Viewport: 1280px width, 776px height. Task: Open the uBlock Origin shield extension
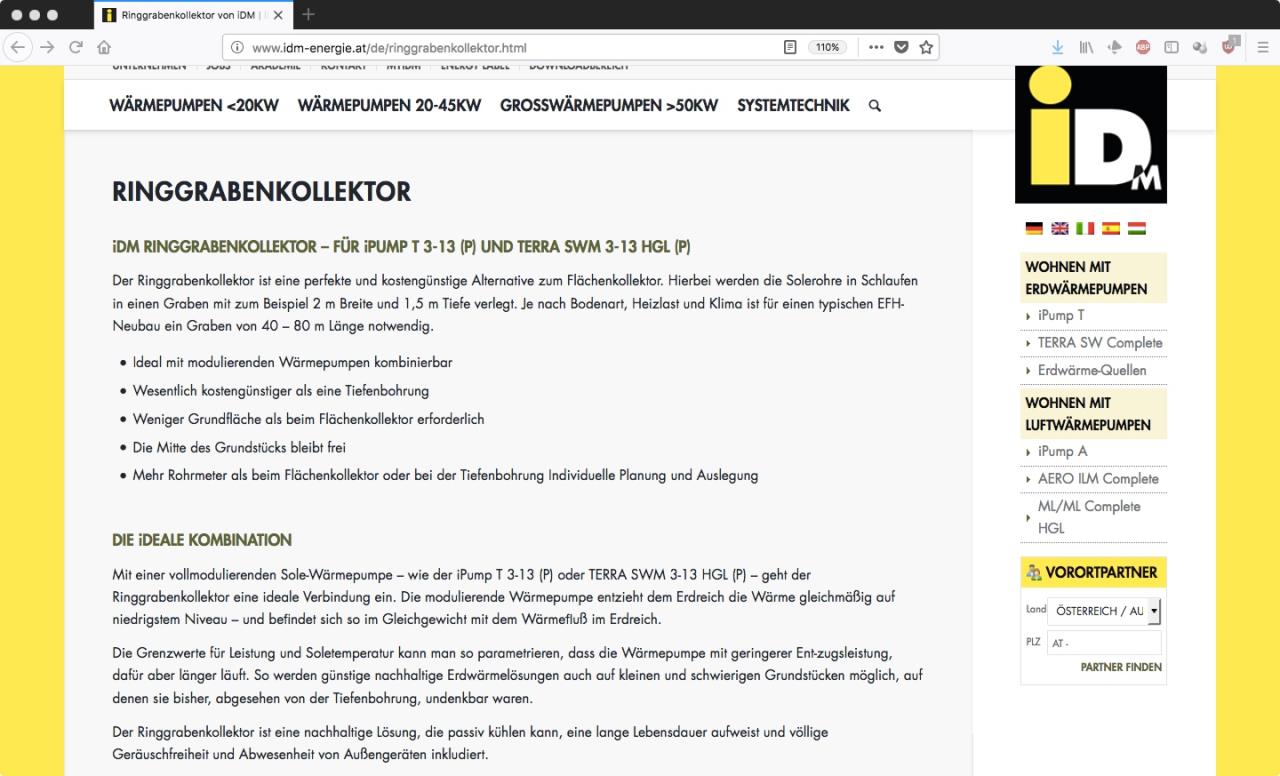click(x=1229, y=46)
